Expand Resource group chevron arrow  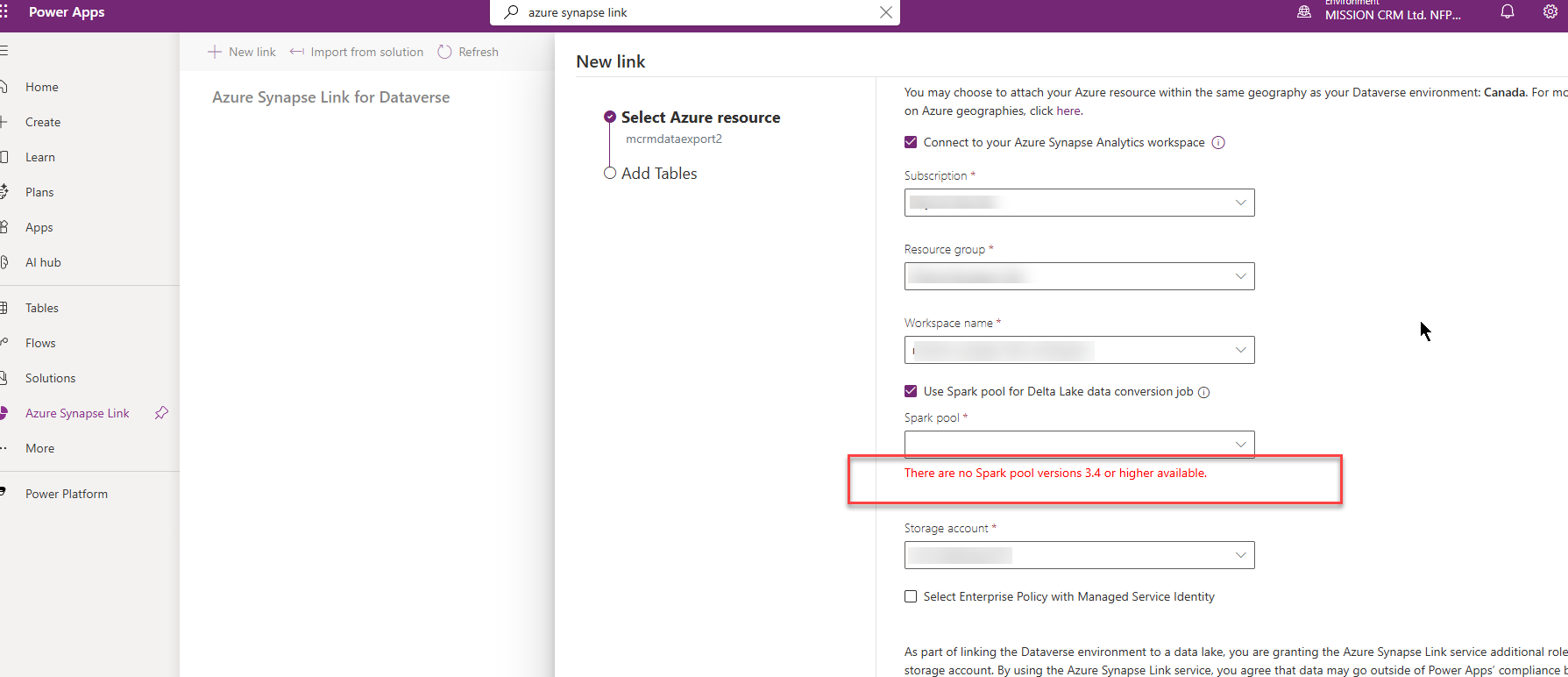1240,276
